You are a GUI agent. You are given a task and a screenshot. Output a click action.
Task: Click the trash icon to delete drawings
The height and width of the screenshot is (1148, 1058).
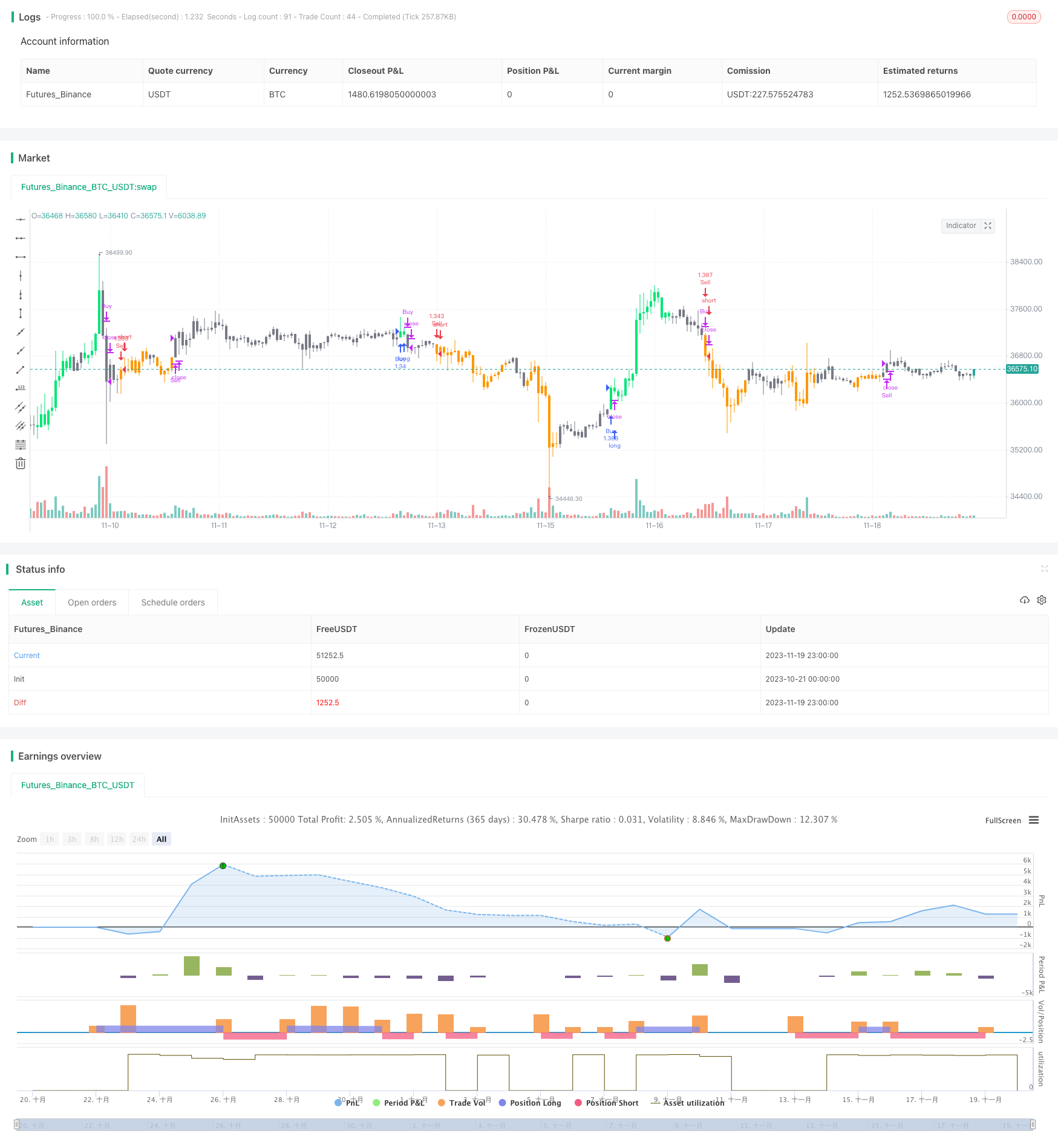pos(21,463)
